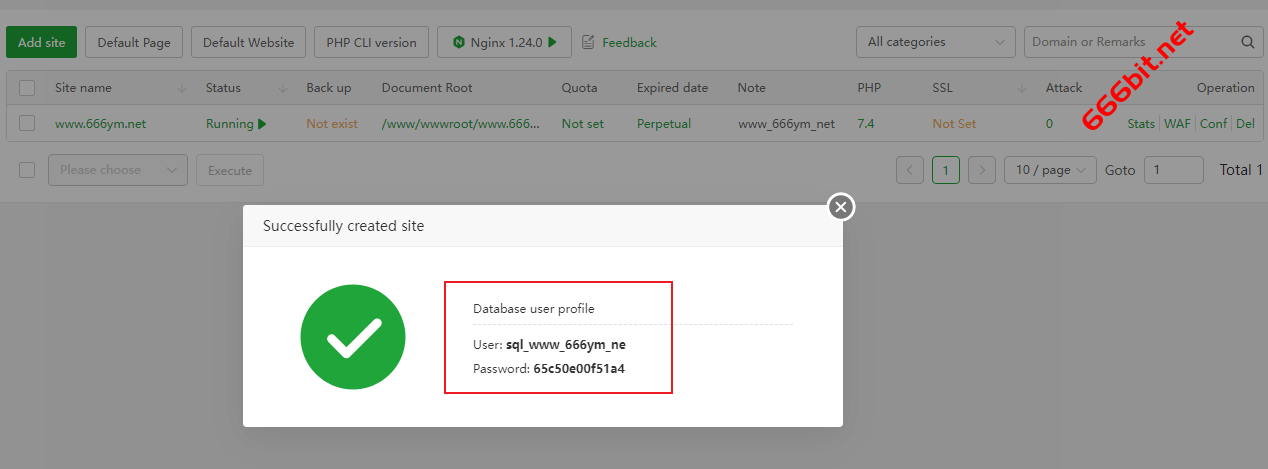Click the Running status play icon
Screen dimensions: 1268x469
tap(262, 124)
